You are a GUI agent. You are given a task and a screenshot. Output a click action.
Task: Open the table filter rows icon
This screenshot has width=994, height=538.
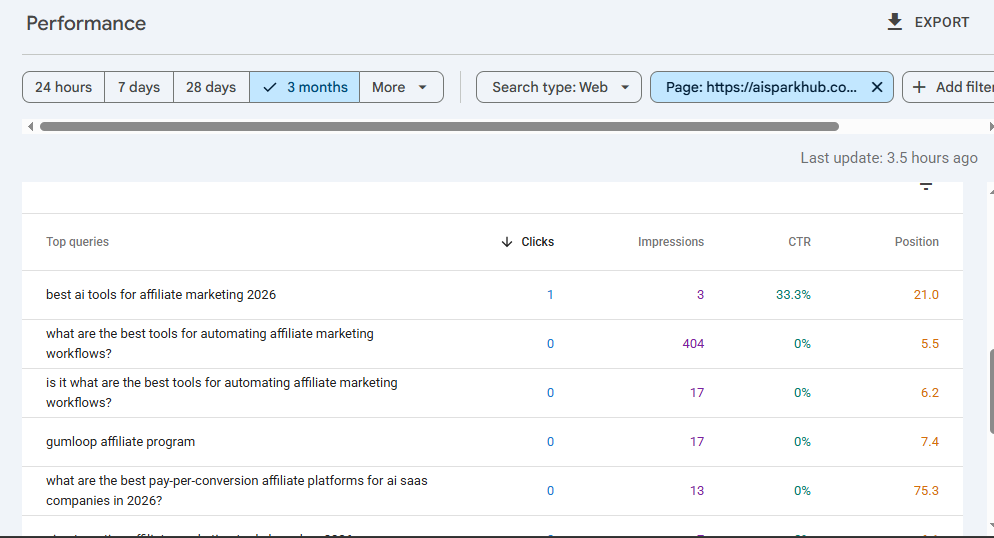click(x=926, y=186)
